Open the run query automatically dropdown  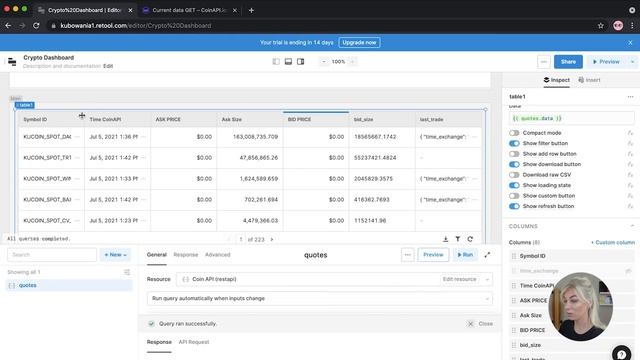point(320,298)
